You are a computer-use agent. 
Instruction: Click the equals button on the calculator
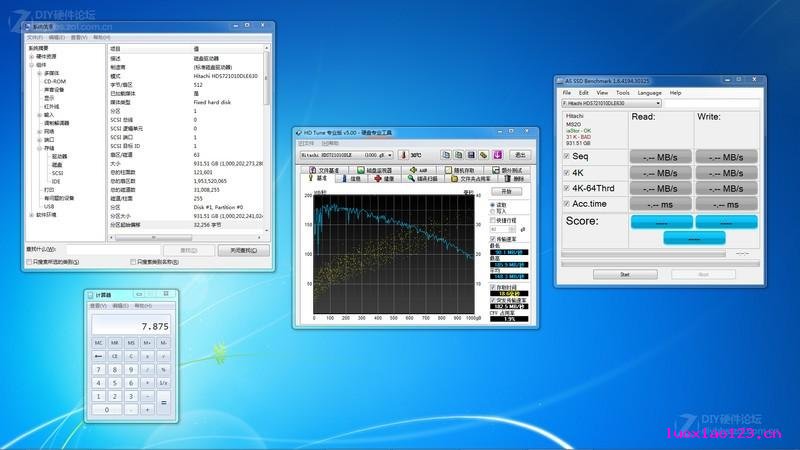click(164, 403)
